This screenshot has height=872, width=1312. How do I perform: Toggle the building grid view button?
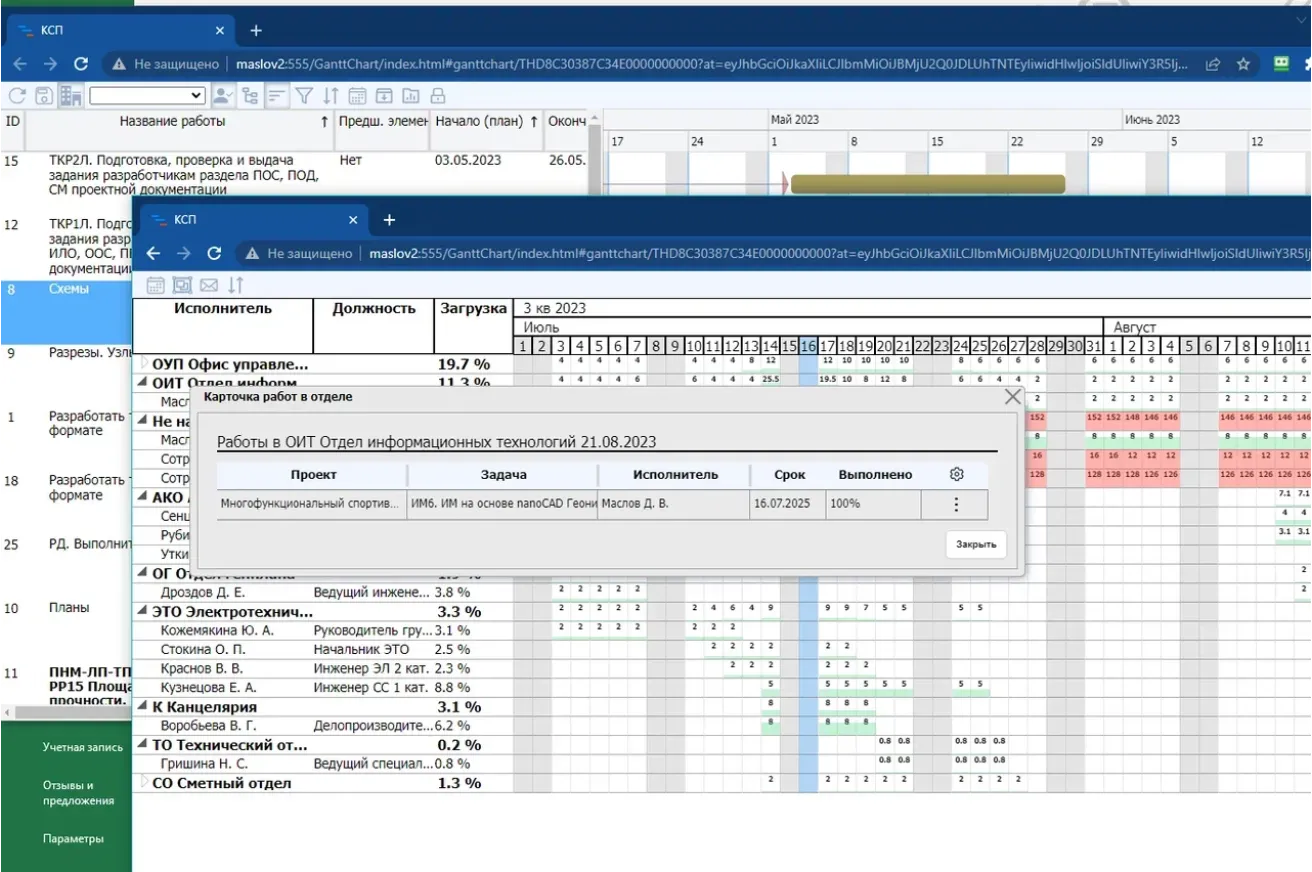[x=71, y=96]
